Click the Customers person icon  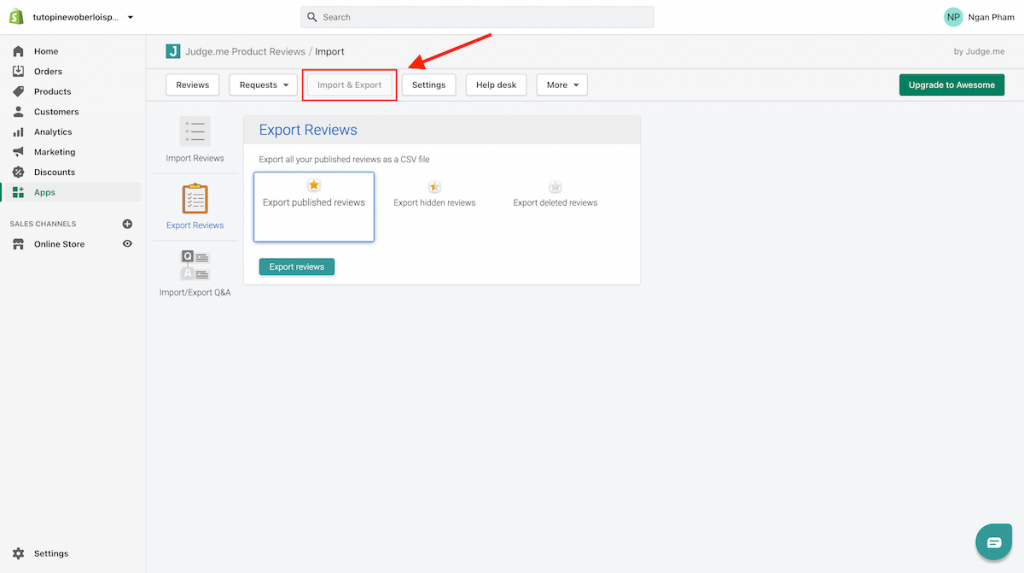18,112
